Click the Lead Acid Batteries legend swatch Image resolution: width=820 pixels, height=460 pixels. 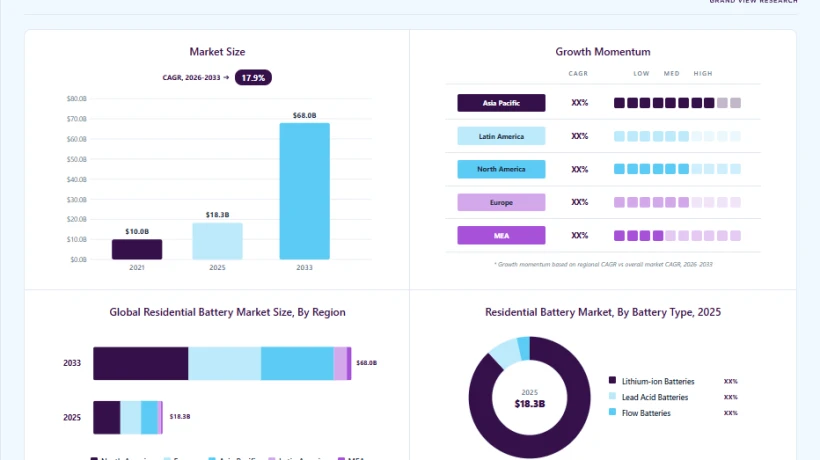point(612,396)
